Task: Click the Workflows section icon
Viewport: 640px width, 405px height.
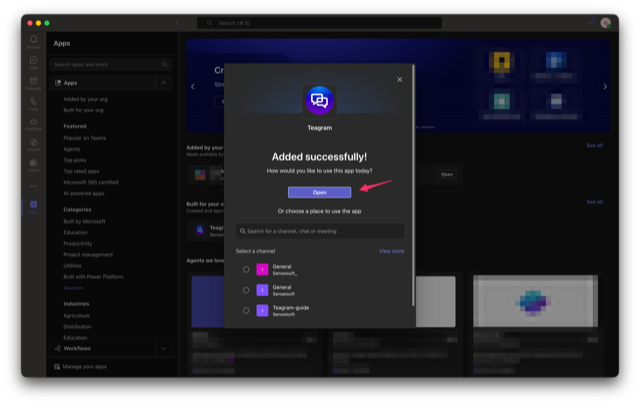Action: click(x=58, y=348)
